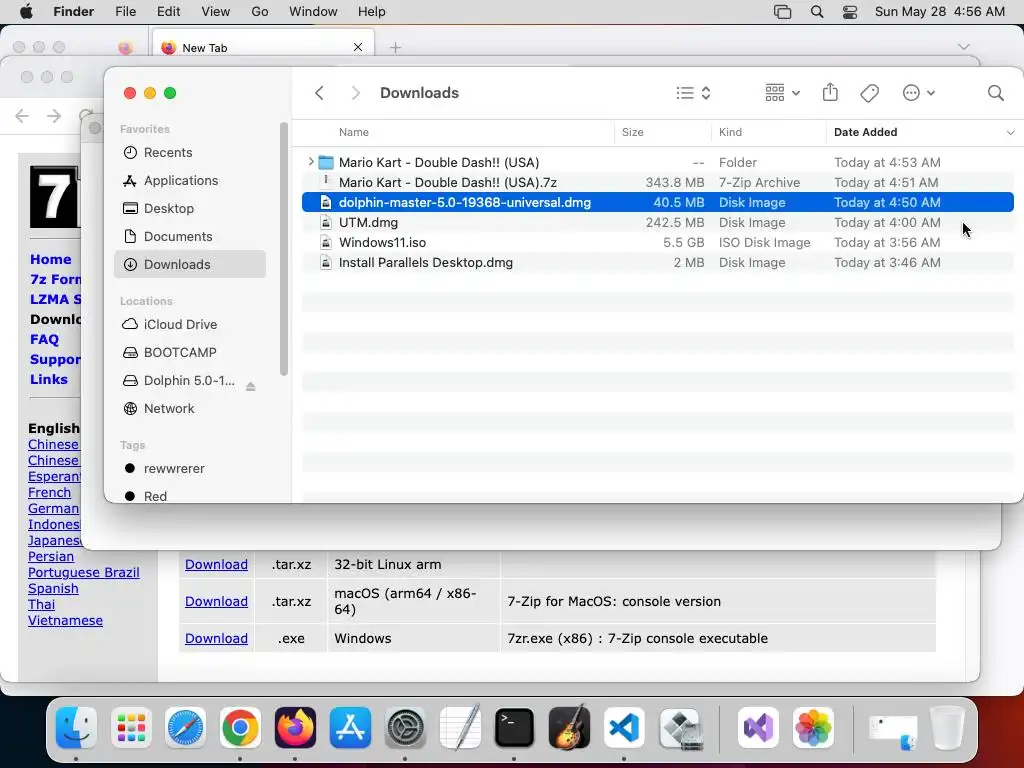Screen dimensions: 1024x768
Task: Open the Go menu
Action: (x=259, y=12)
